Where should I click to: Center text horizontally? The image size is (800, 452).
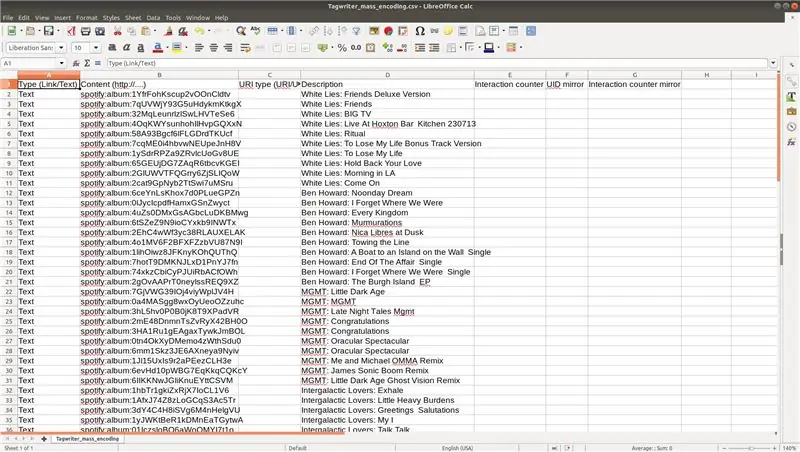(x=213, y=47)
